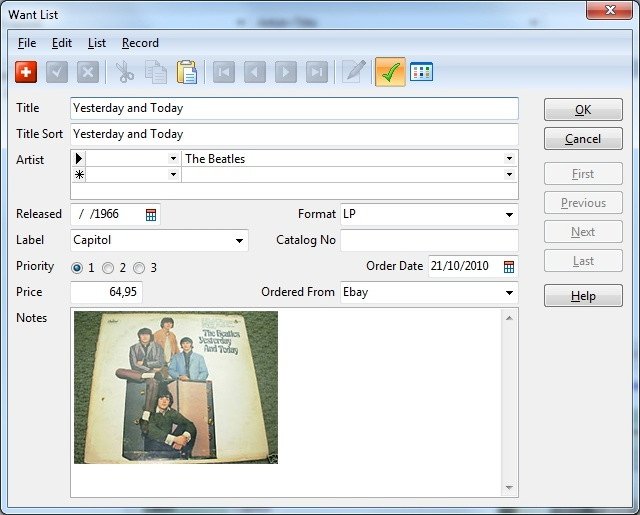Click the Next button on right panel
Viewport: 640px width, 515px height.
[583, 232]
